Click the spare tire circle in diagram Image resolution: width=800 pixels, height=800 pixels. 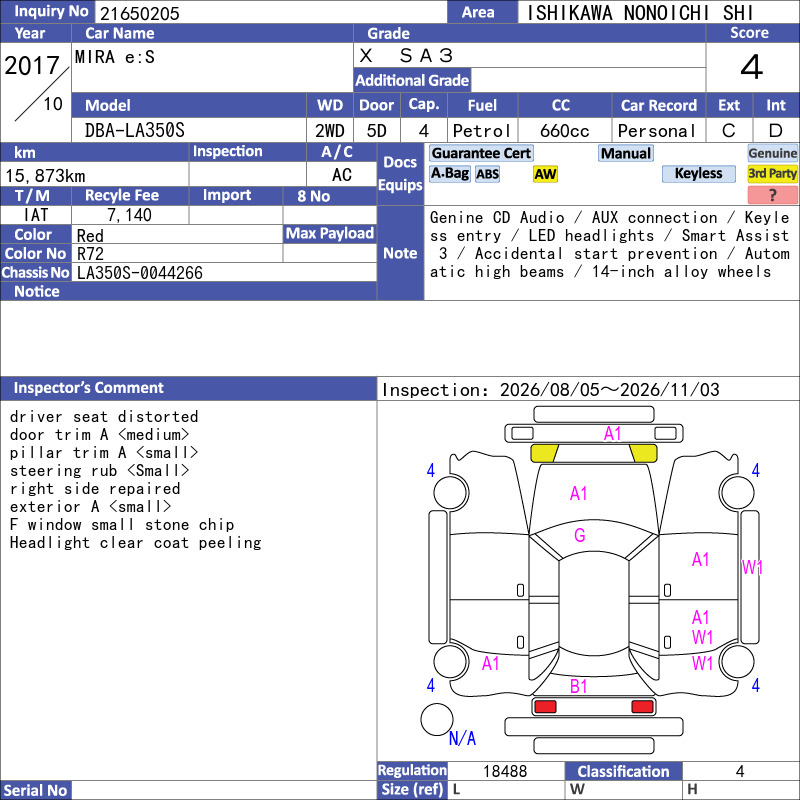click(x=437, y=719)
